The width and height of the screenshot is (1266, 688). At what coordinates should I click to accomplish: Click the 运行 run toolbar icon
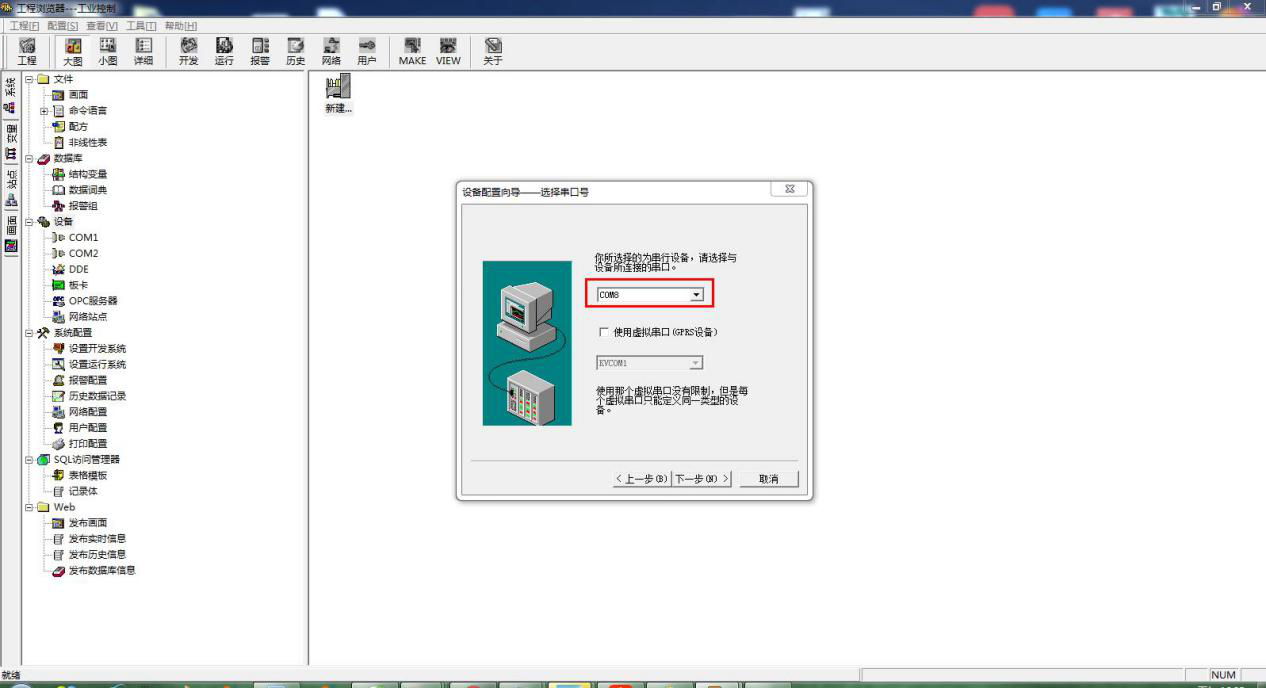coord(224,51)
